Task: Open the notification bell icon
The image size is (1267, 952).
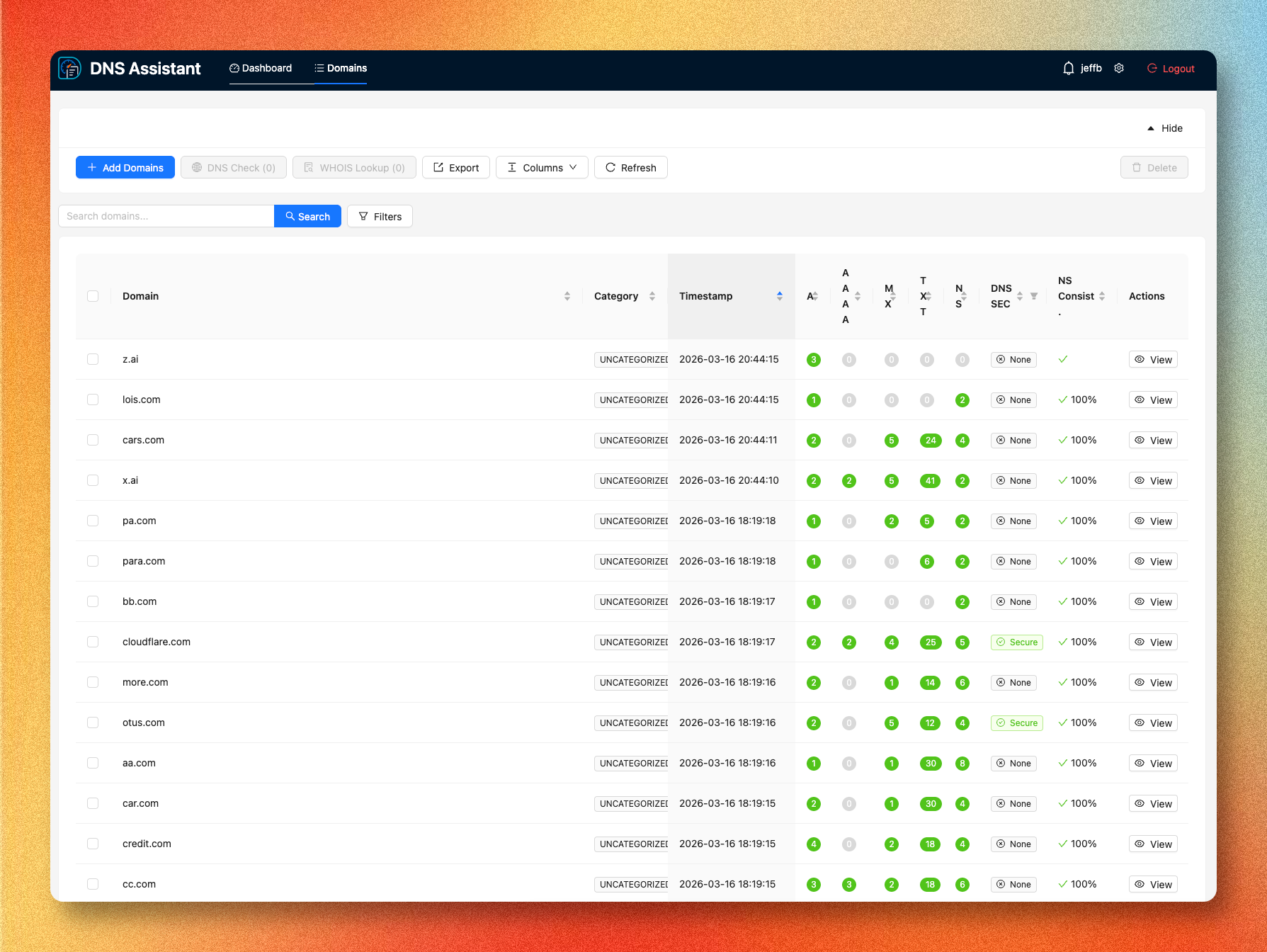Action: (1069, 68)
